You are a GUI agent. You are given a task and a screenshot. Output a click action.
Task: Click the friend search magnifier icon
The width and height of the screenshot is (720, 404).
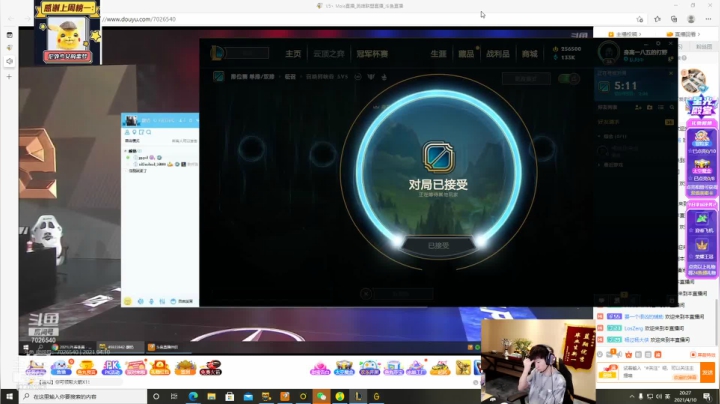coord(672,107)
